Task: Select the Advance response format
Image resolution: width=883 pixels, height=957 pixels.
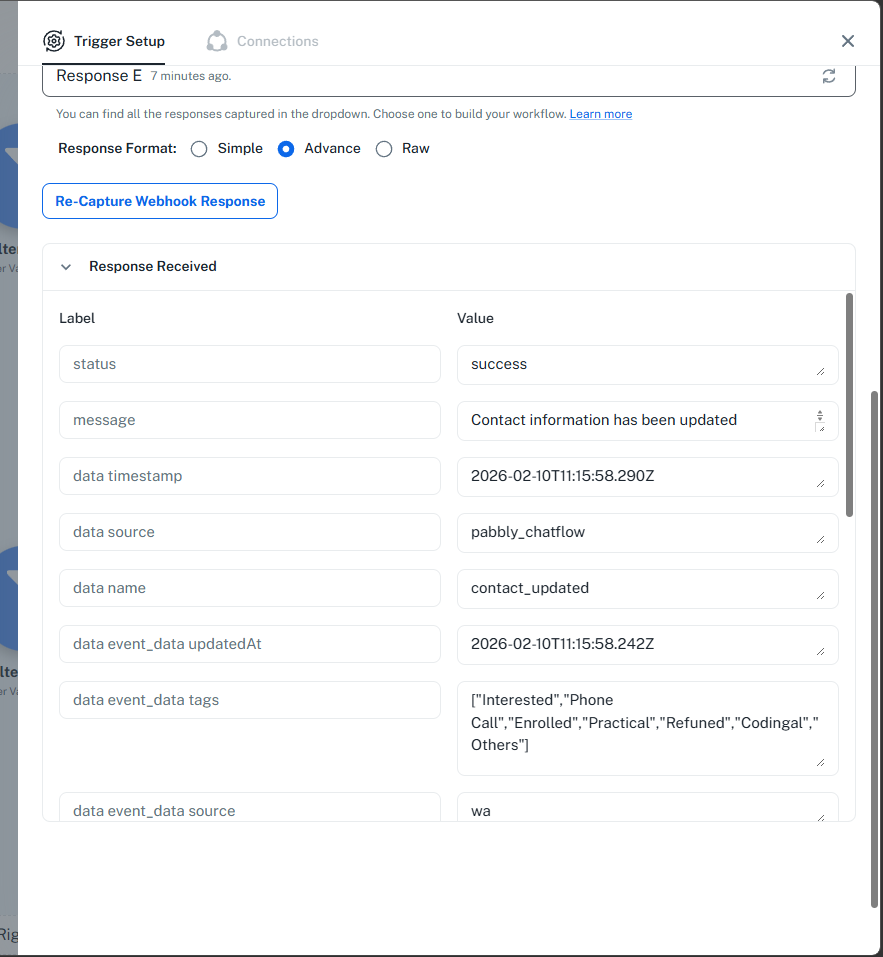Action: click(x=286, y=149)
